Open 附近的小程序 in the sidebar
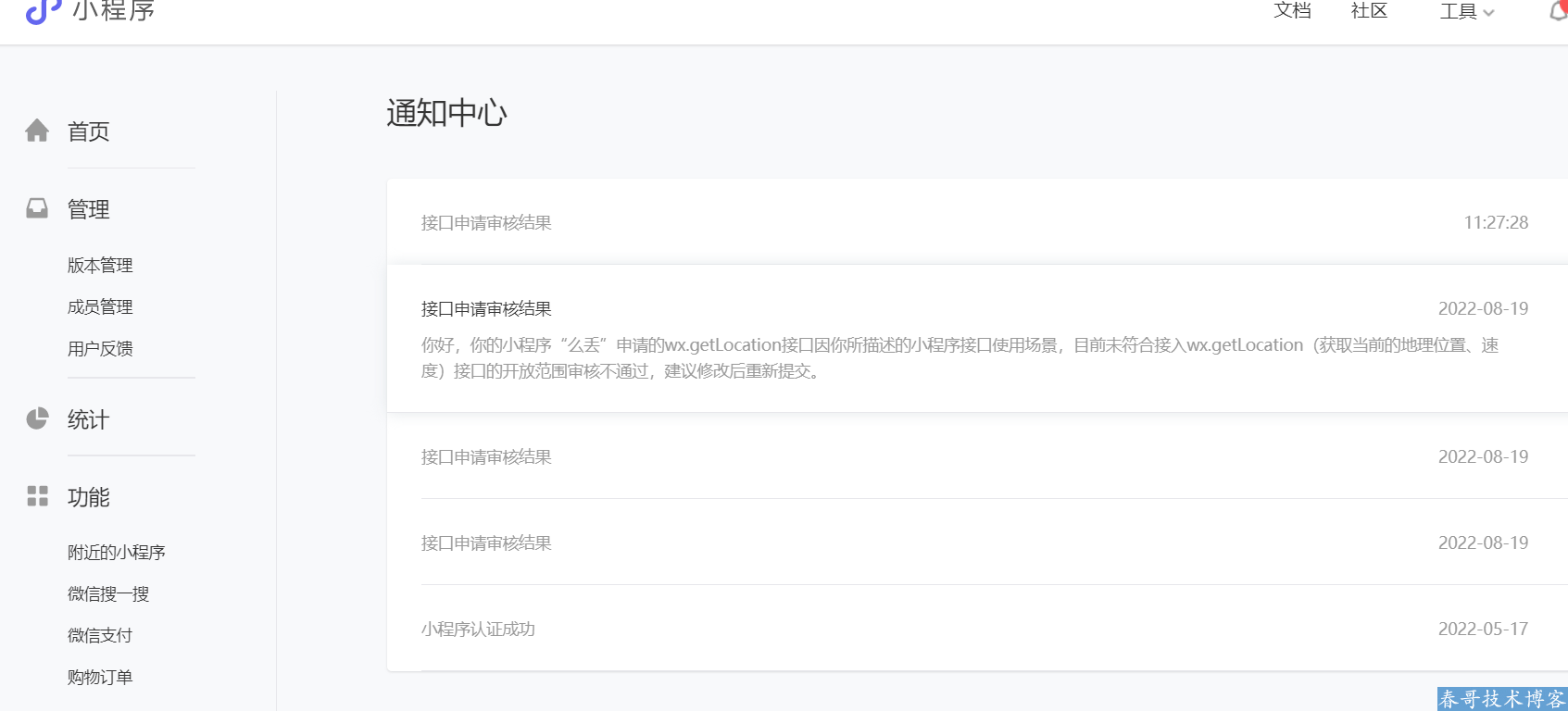This screenshot has width=1568, height=711. point(117,552)
